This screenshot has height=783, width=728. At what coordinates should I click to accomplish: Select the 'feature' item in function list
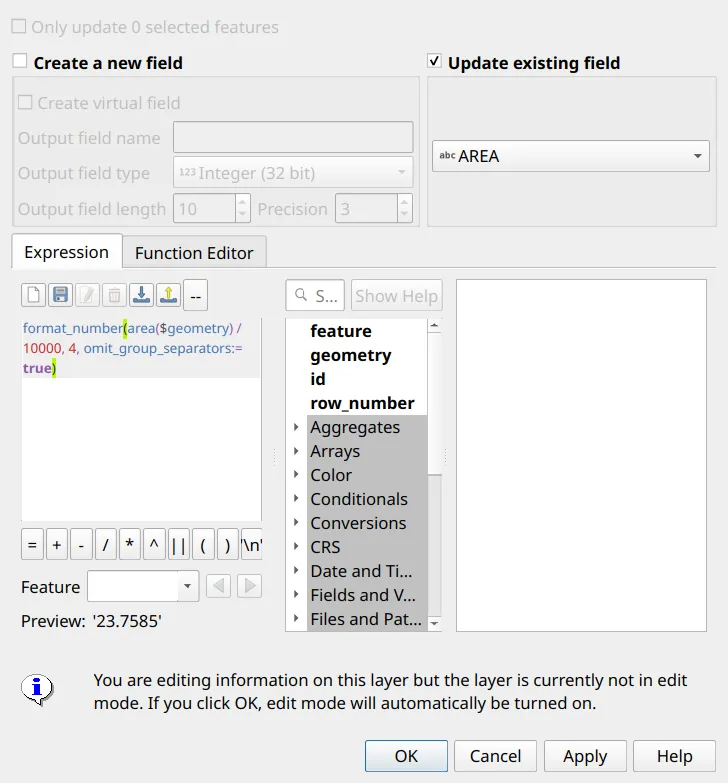pos(341,331)
